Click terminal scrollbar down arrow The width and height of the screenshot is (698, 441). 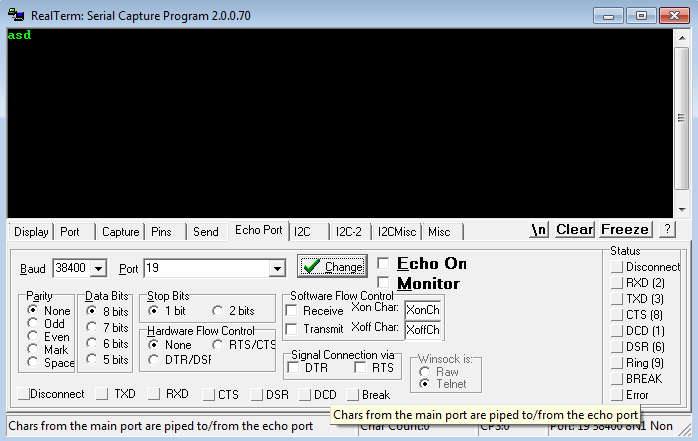tap(682, 210)
